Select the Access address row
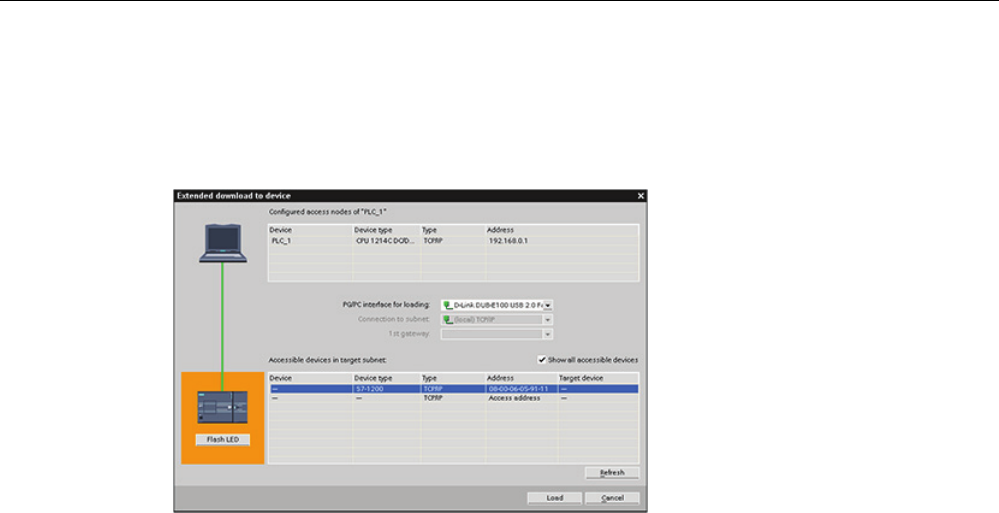Image resolution: width=999 pixels, height=513 pixels. coord(453,398)
